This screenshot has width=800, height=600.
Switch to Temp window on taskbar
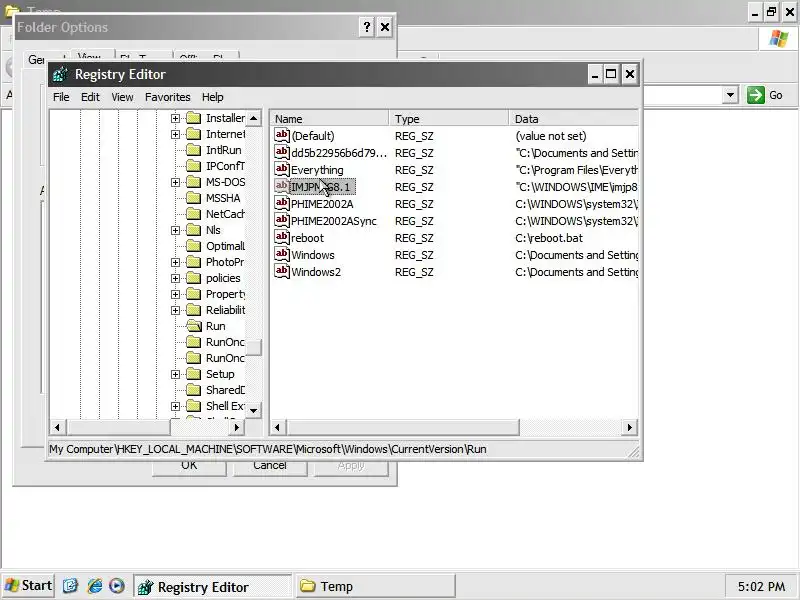click(376, 586)
